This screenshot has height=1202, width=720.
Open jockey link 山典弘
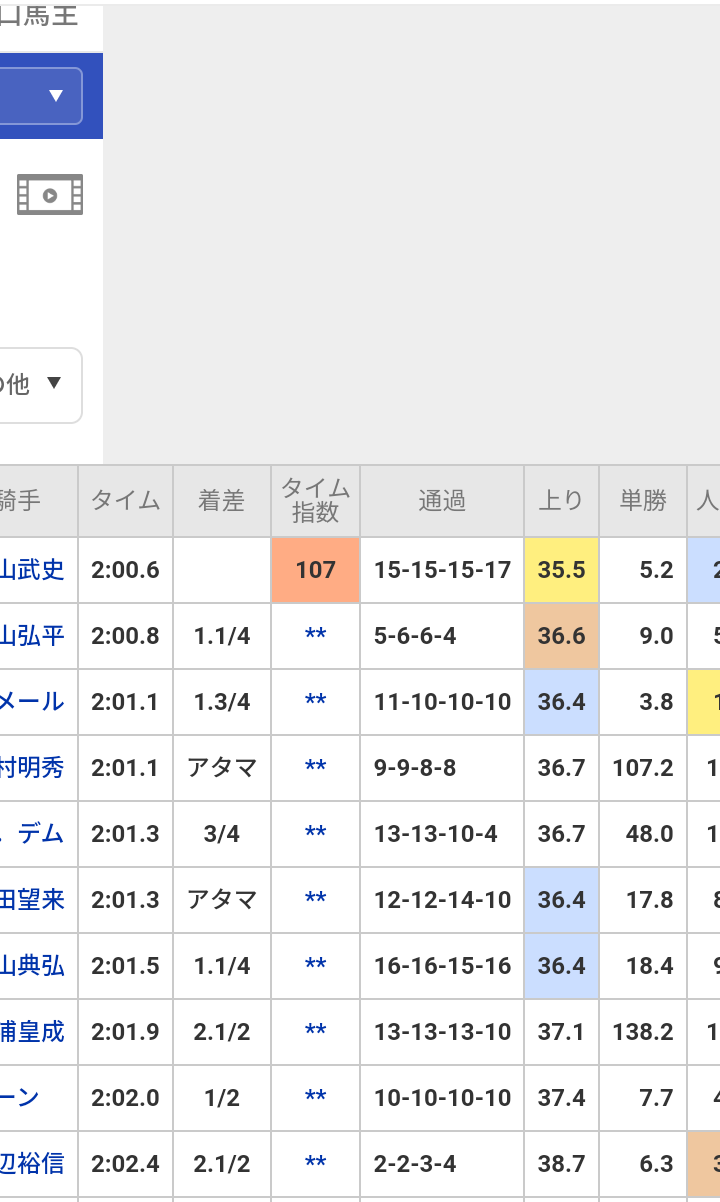32,966
